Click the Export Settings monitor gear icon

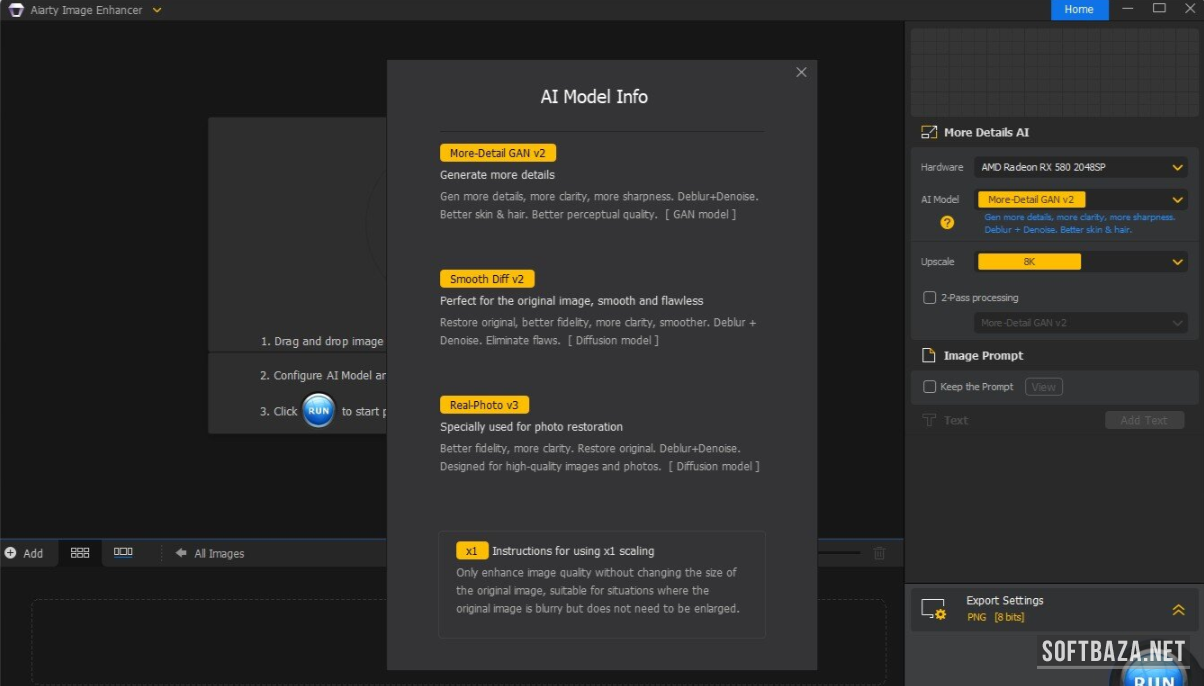[x=933, y=609]
